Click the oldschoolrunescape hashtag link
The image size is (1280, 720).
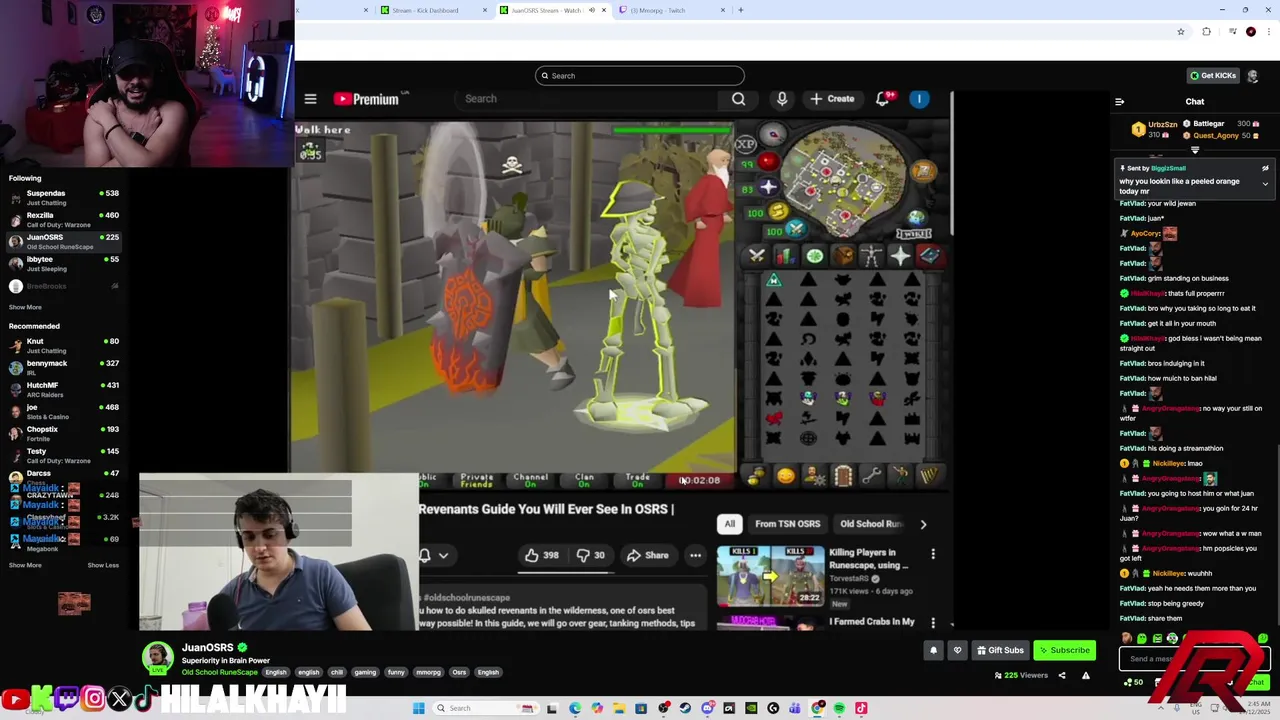467,598
